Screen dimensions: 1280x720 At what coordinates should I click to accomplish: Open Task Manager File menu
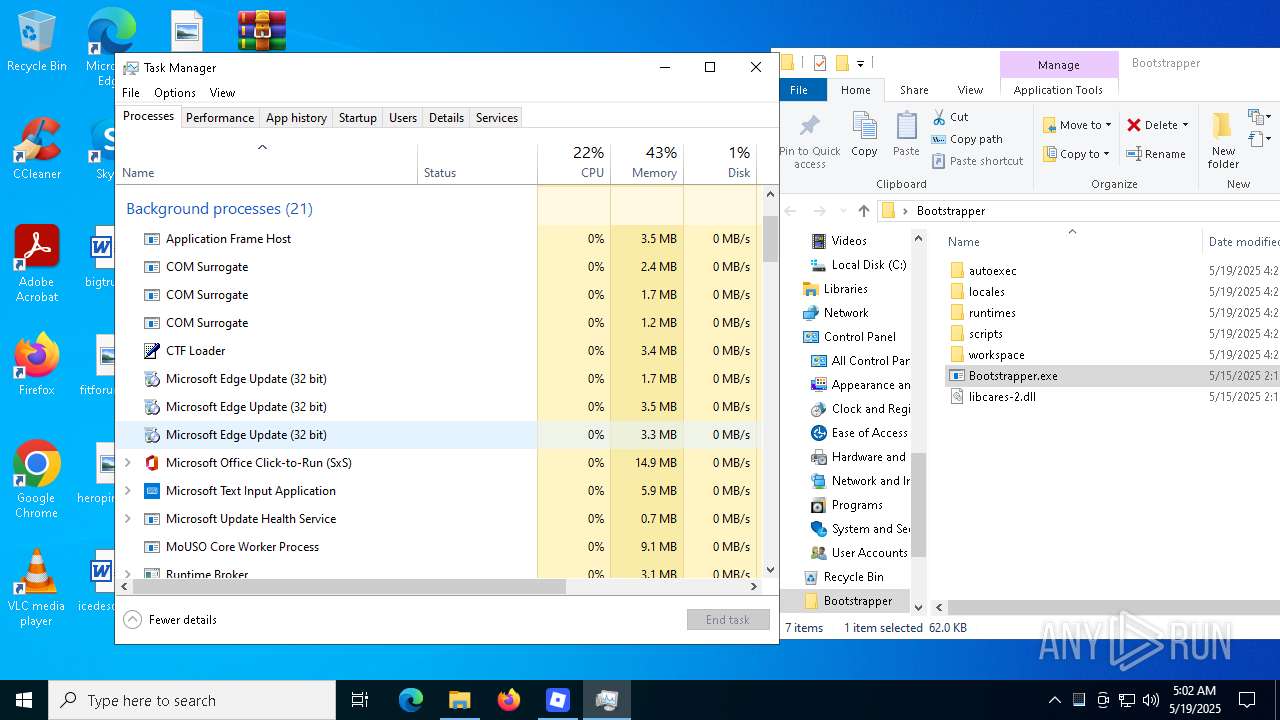[x=131, y=93]
